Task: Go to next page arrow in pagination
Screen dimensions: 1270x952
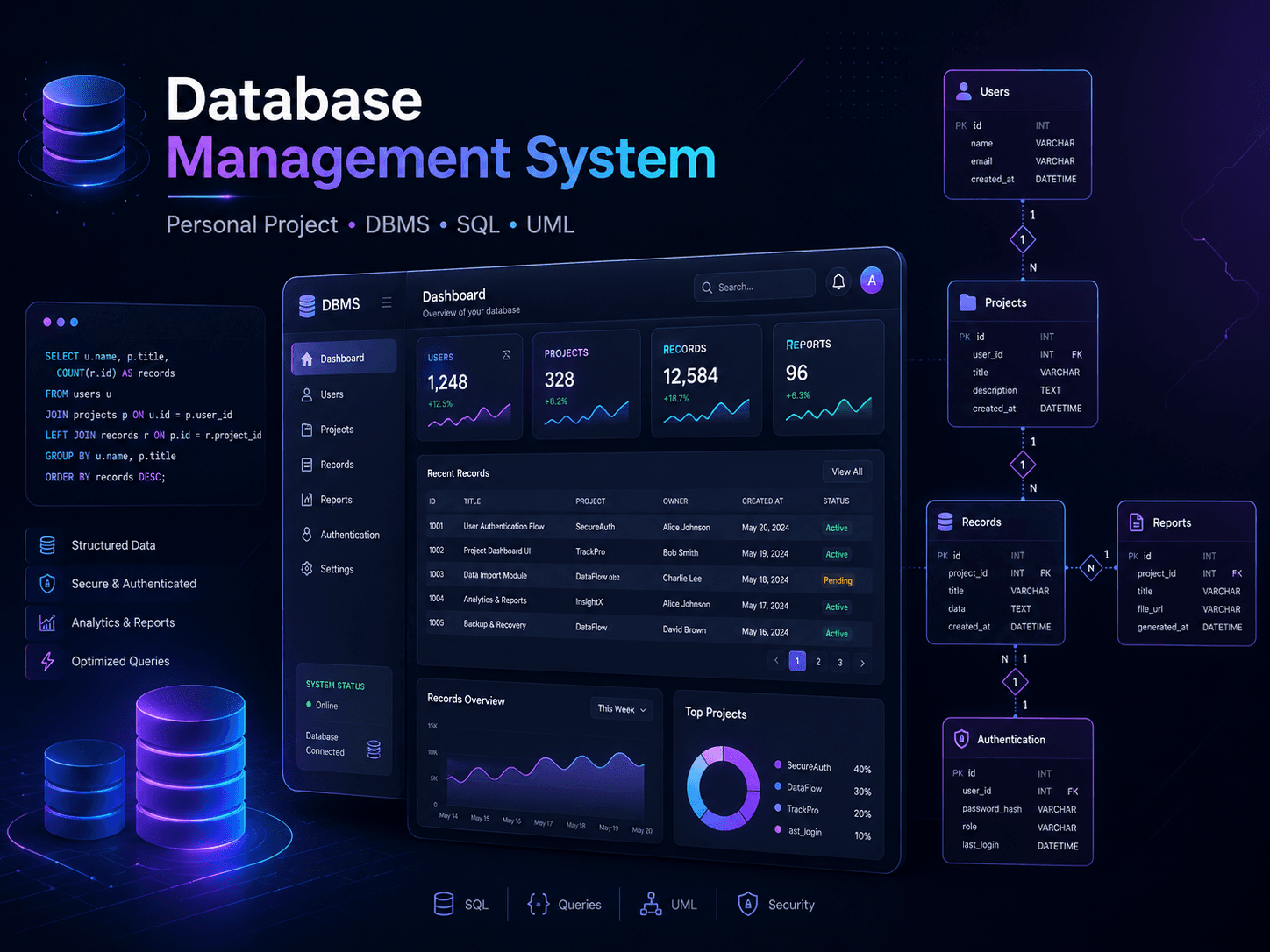Action: (863, 663)
